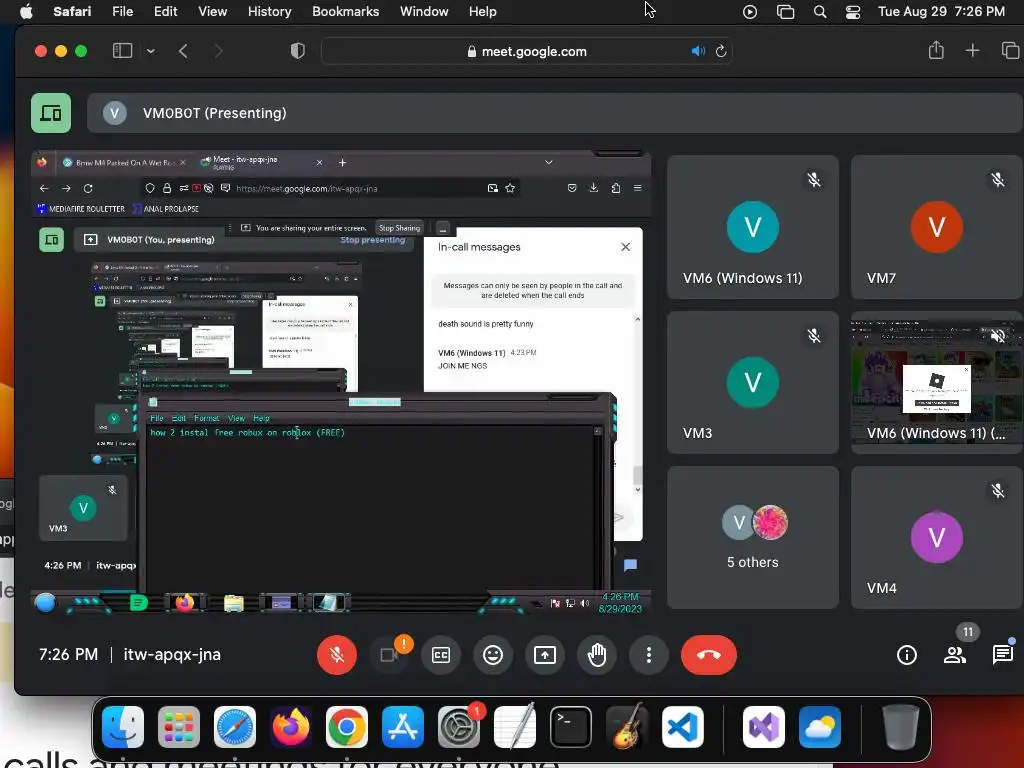Select VM4 participant tile

click(936, 537)
